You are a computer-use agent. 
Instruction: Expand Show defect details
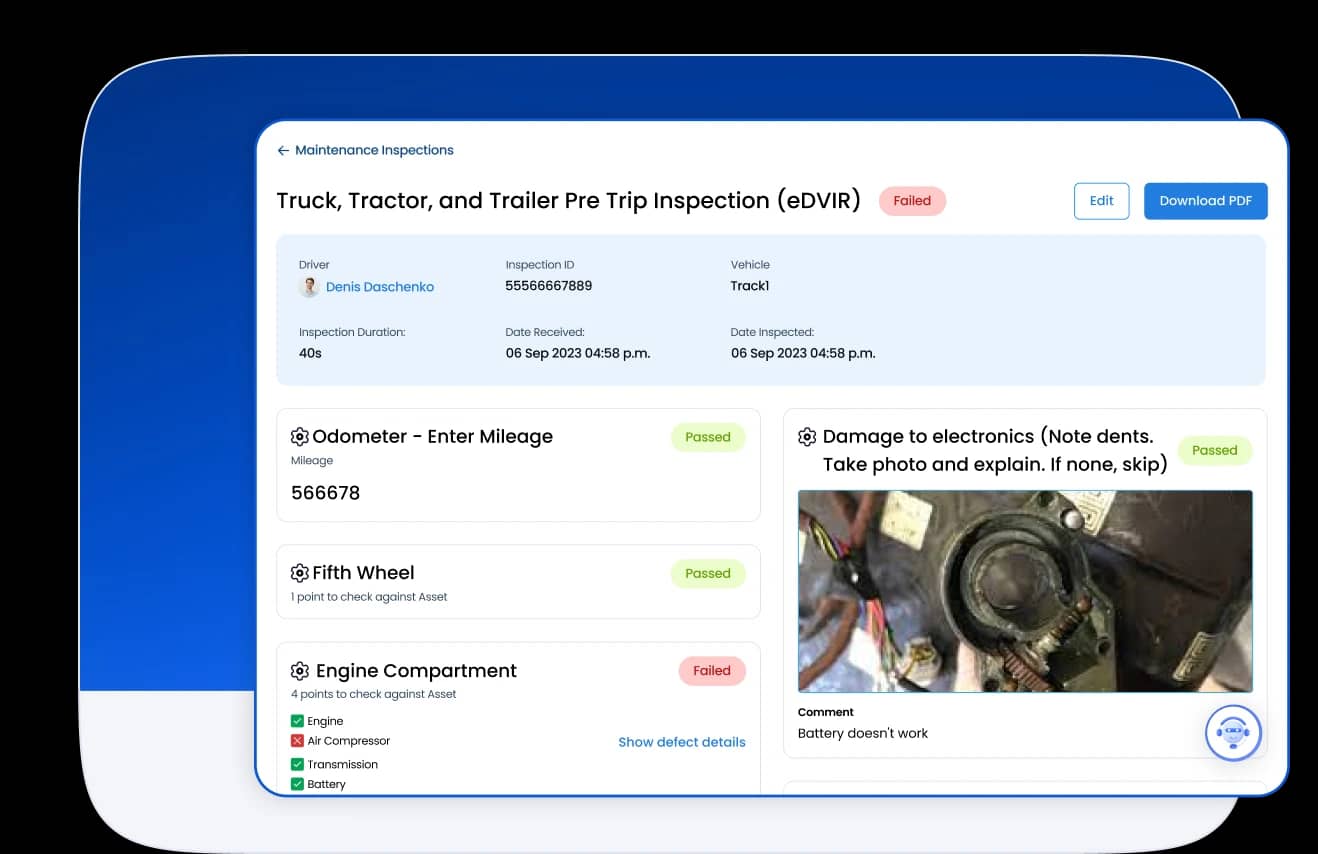tap(681, 742)
